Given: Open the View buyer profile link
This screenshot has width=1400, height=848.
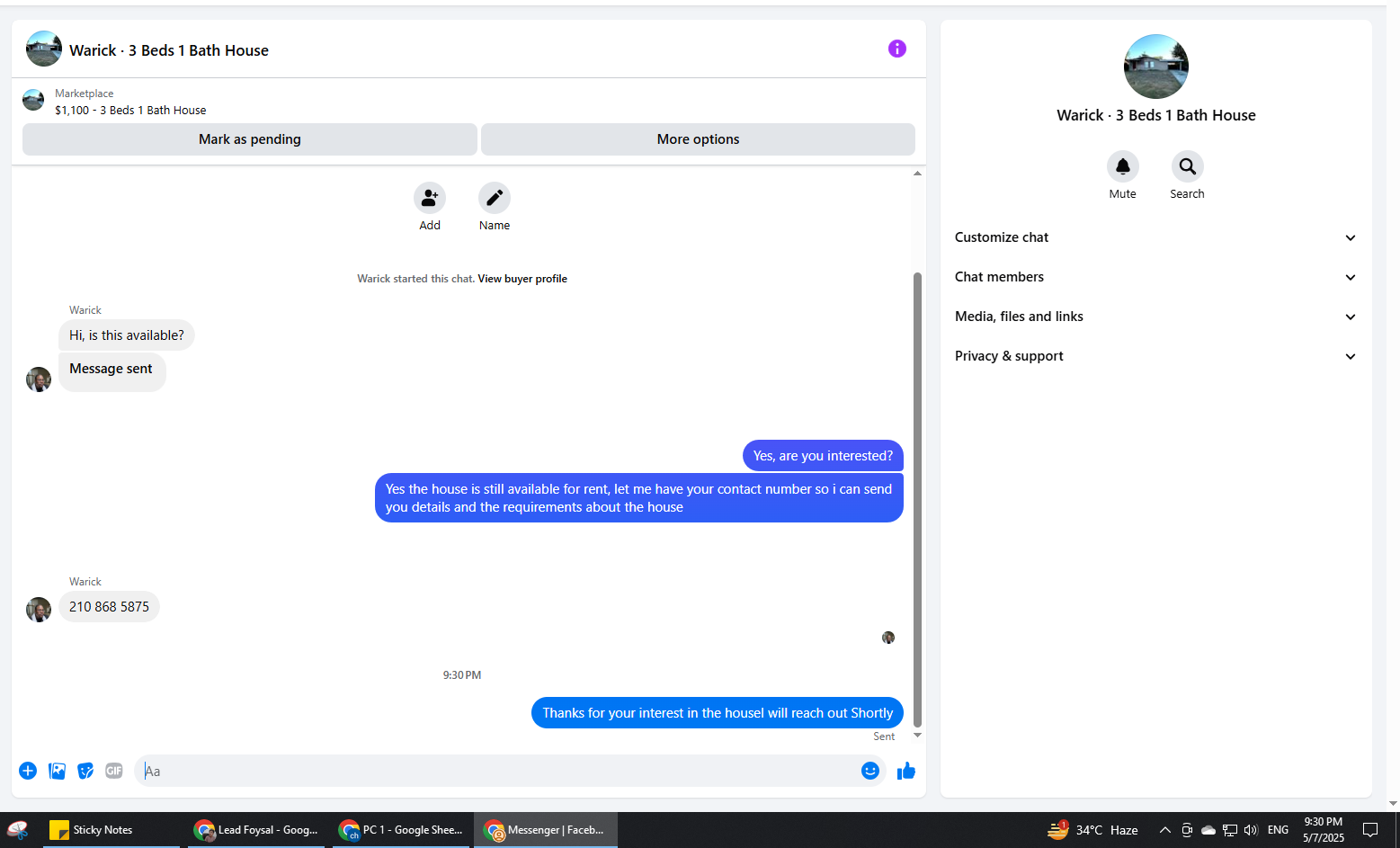Looking at the screenshot, I should pyautogui.click(x=522, y=279).
